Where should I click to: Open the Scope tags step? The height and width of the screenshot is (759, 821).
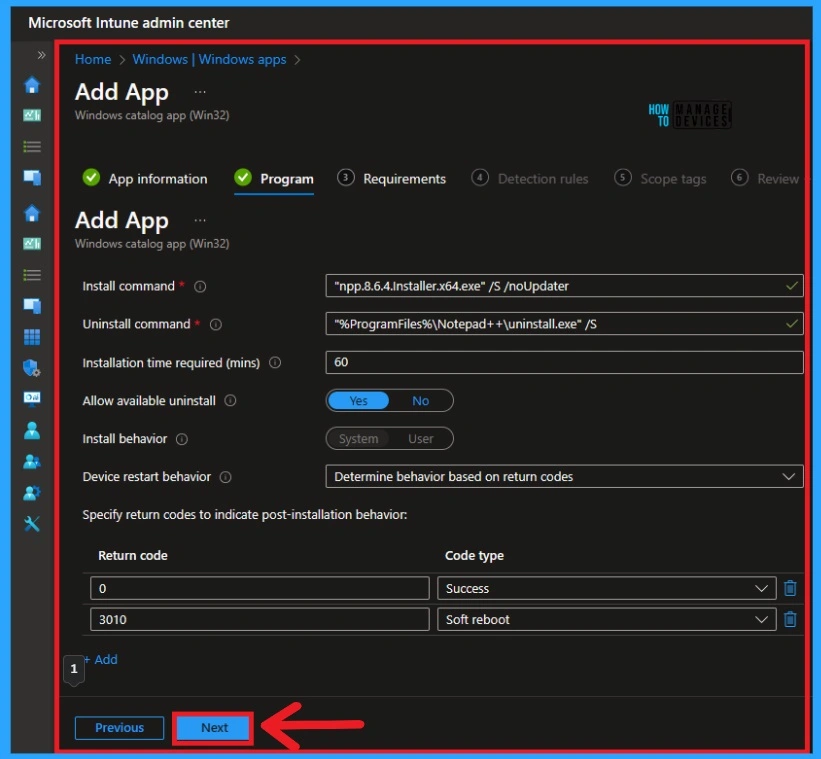(x=660, y=178)
